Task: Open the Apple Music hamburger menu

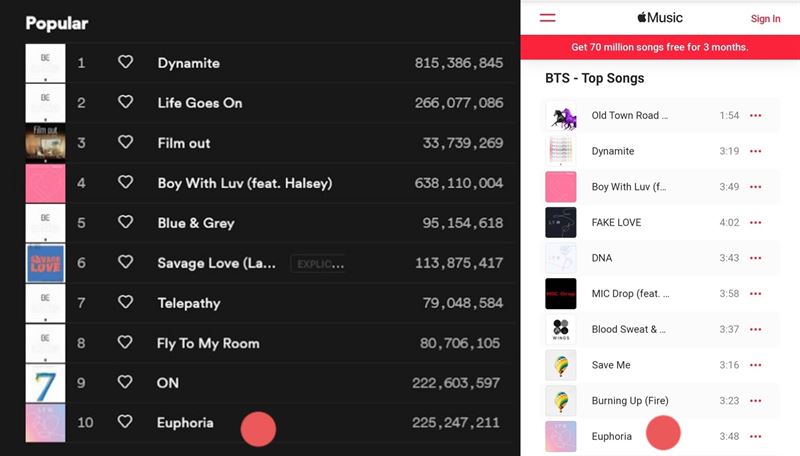Action: [547, 18]
